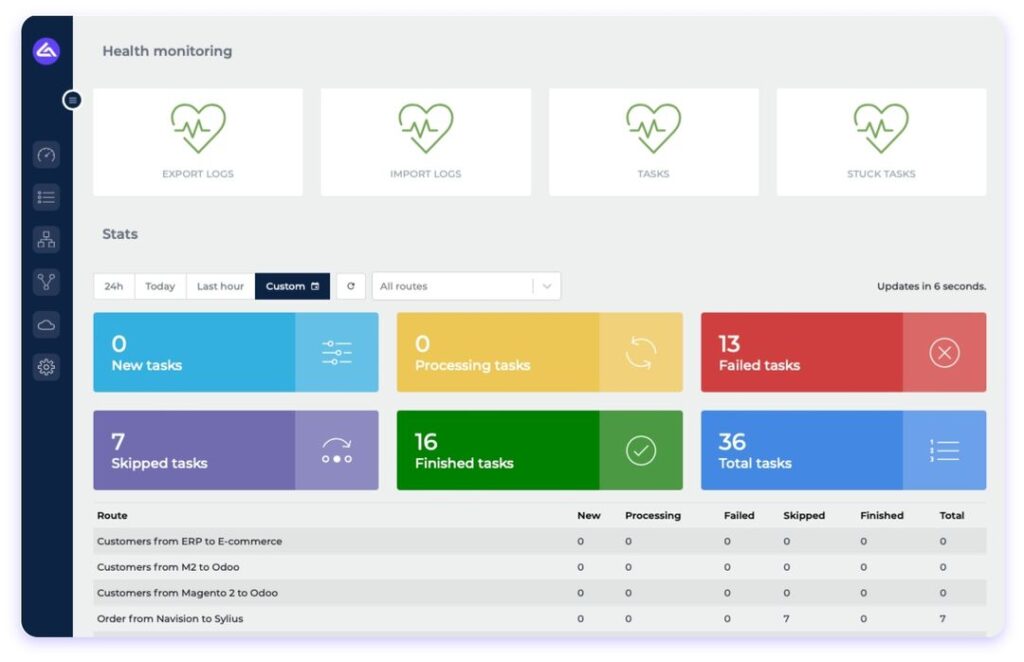Open the task list icon in sidebar
This screenshot has height=662, width=1024.
click(46, 196)
